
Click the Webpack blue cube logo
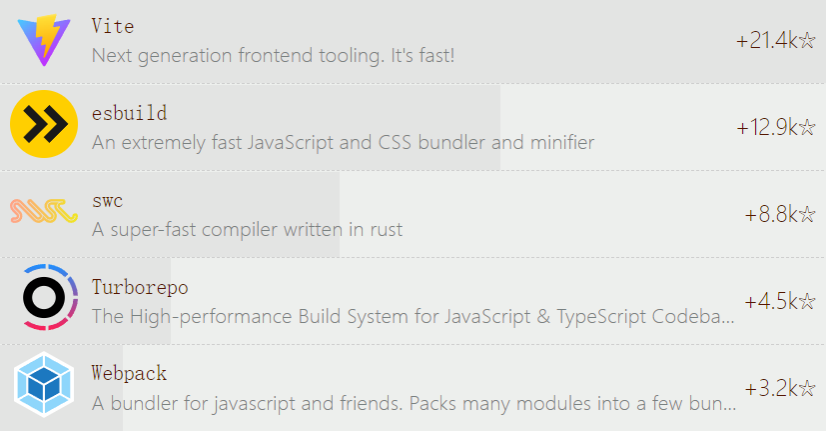pos(45,387)
